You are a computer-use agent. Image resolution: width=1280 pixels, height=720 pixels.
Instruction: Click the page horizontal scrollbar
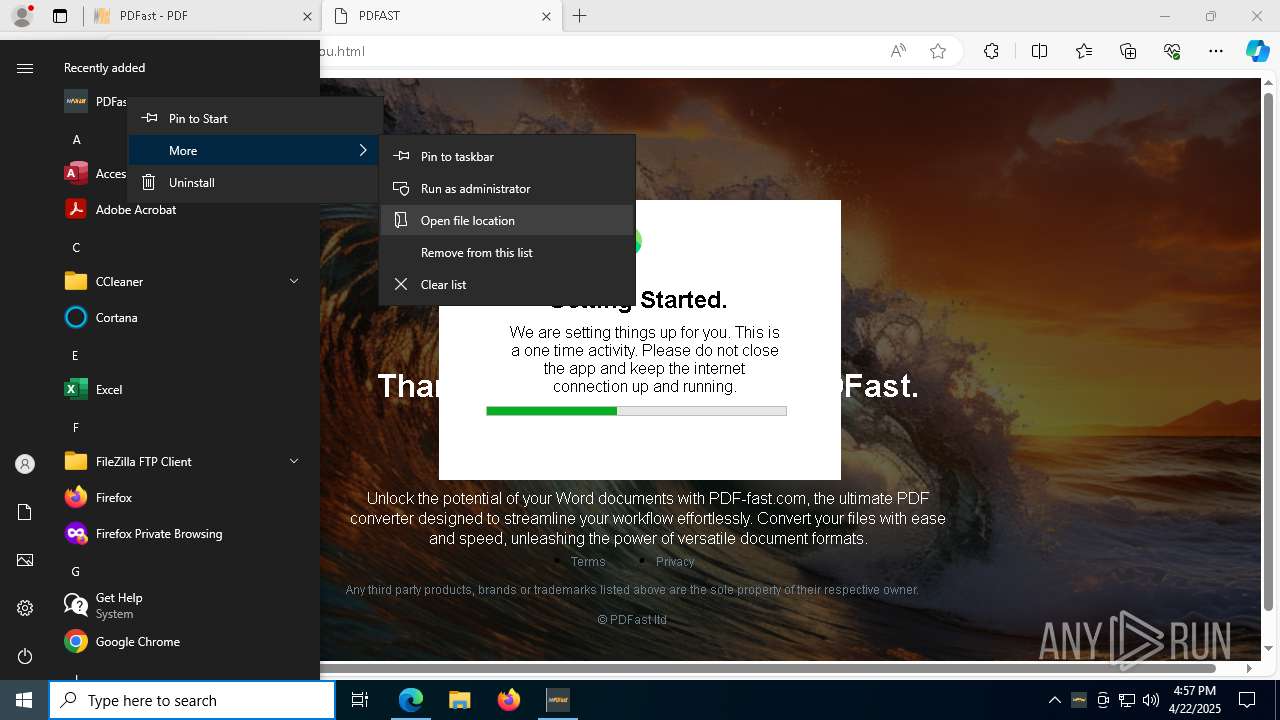click(x=768, y=668)
